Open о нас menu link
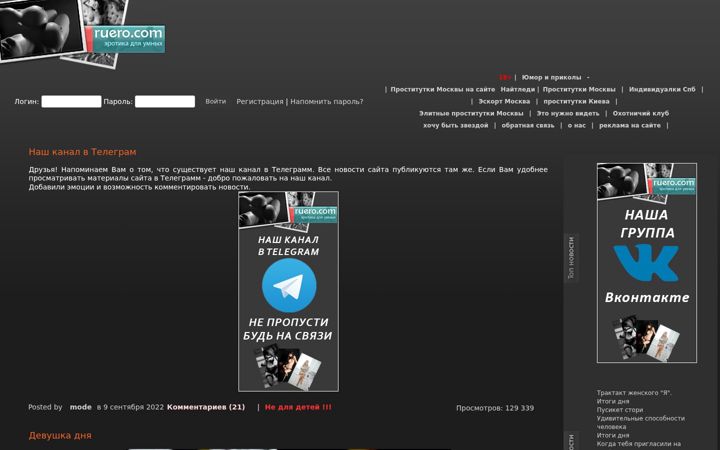 577,125
